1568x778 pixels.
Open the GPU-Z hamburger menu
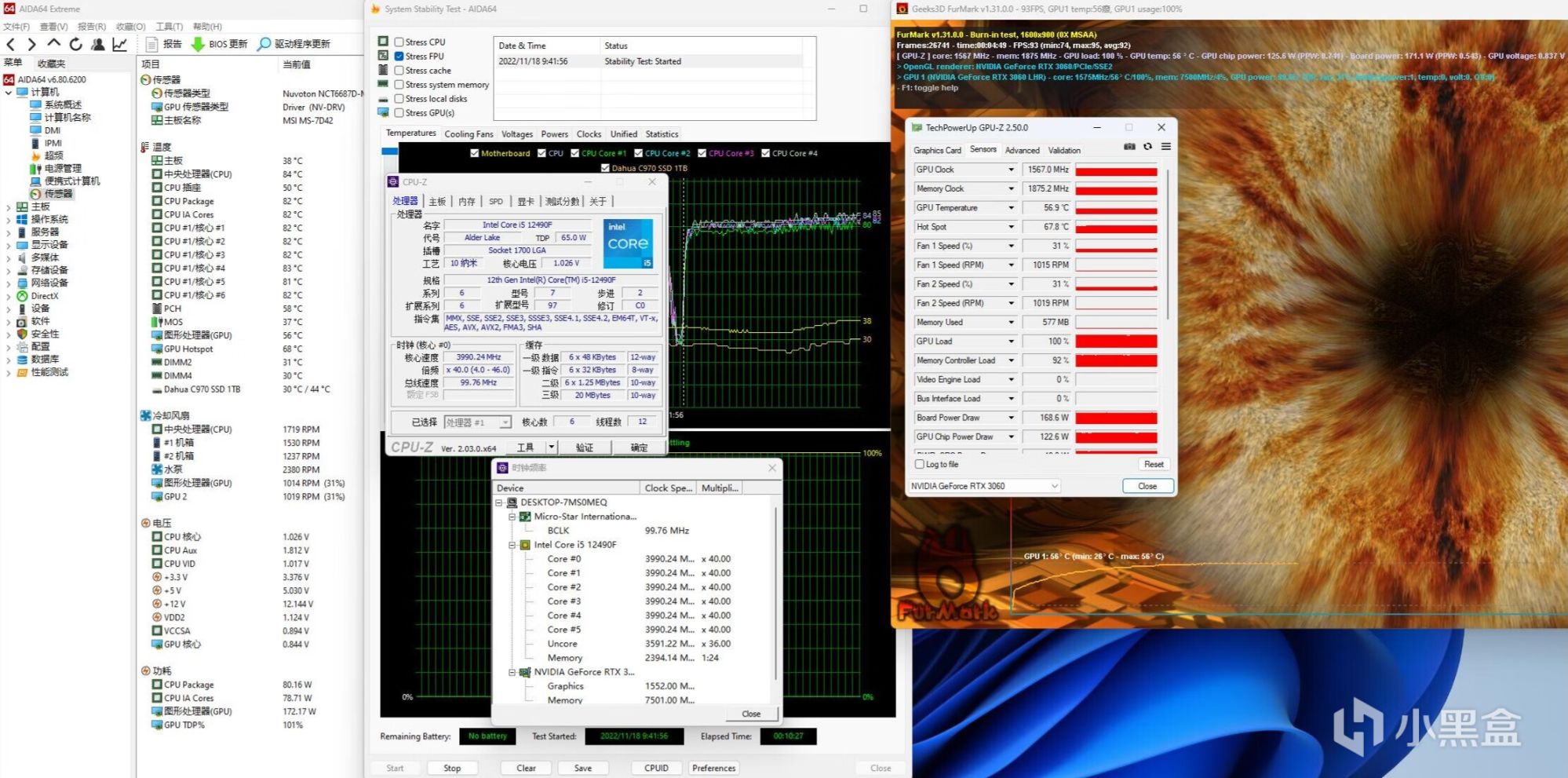click(x=1166, y=147)
